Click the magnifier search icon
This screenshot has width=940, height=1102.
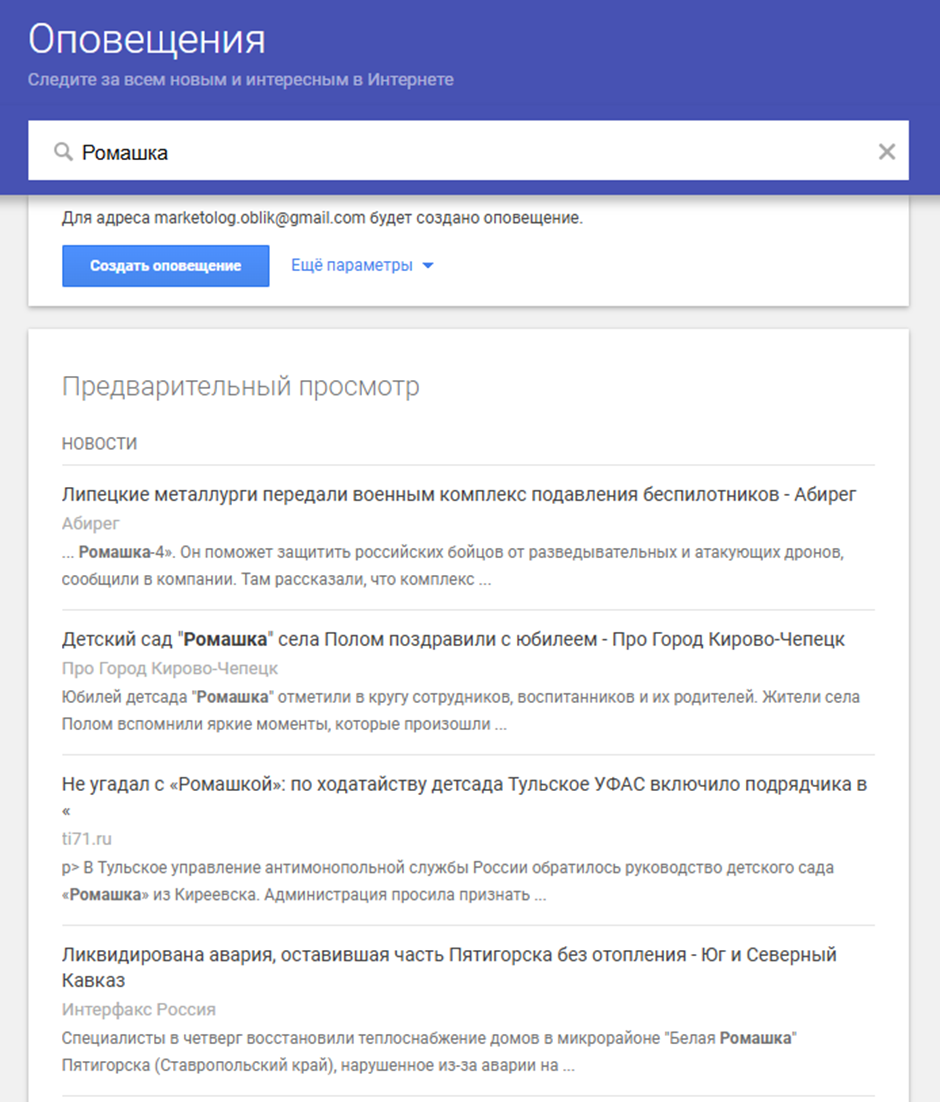point(63,152)
